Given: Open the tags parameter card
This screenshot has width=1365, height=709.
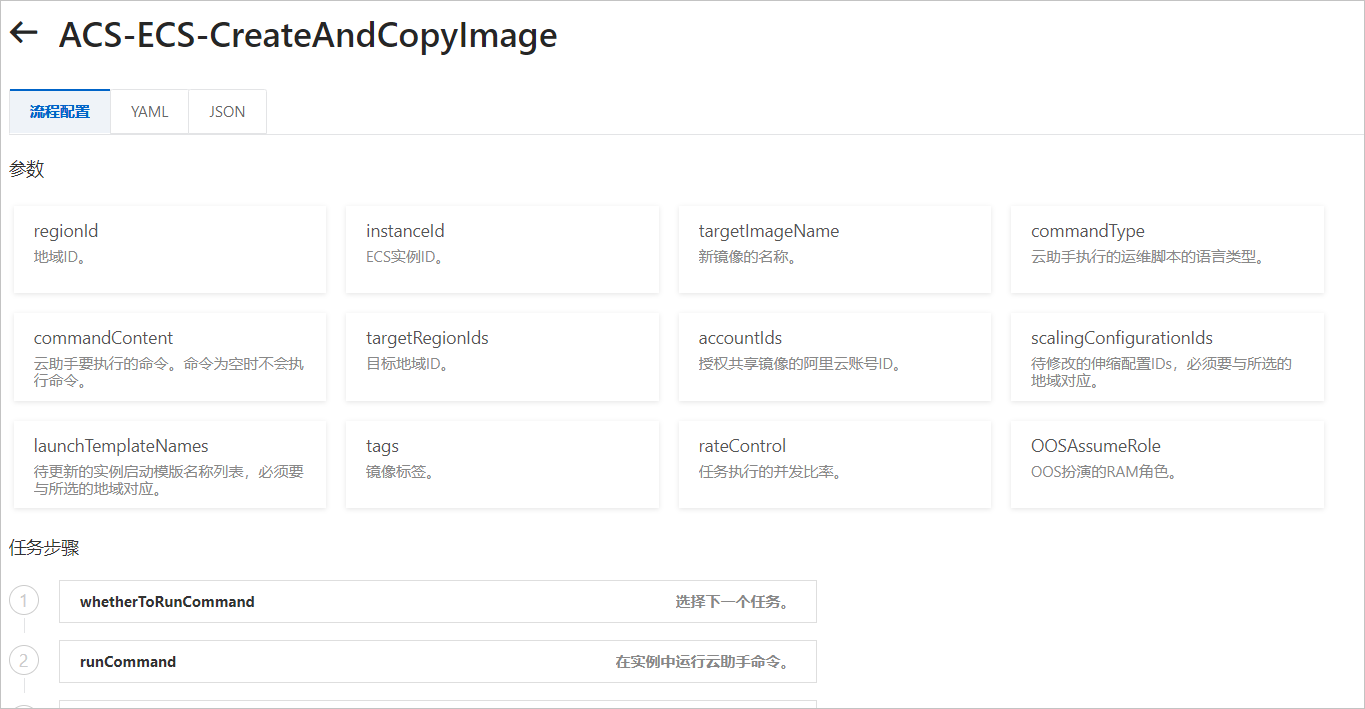Looking at the screenshot, I should [502, 465].
